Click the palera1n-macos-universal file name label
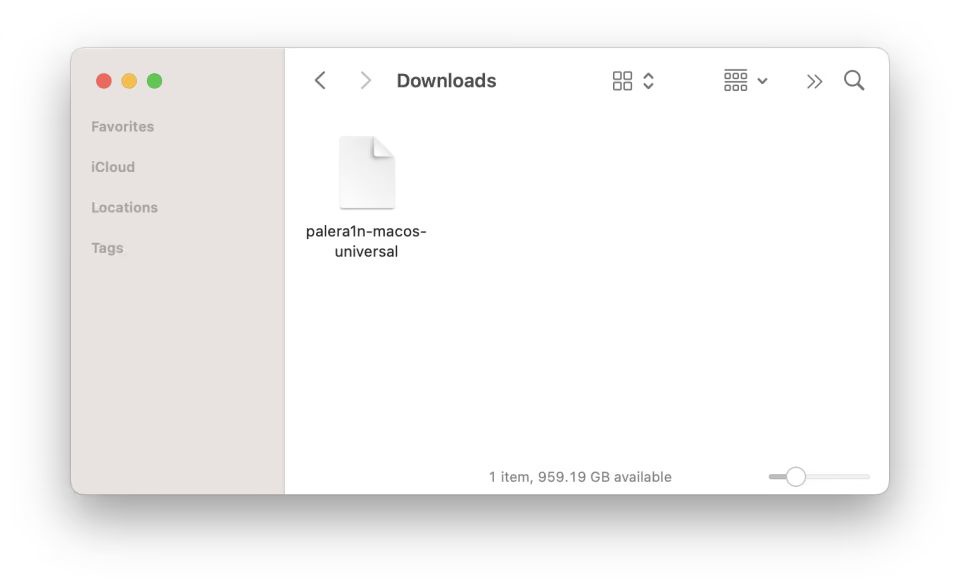The width and height of the screenshot is (960, 588). click(x=366, y=240)
